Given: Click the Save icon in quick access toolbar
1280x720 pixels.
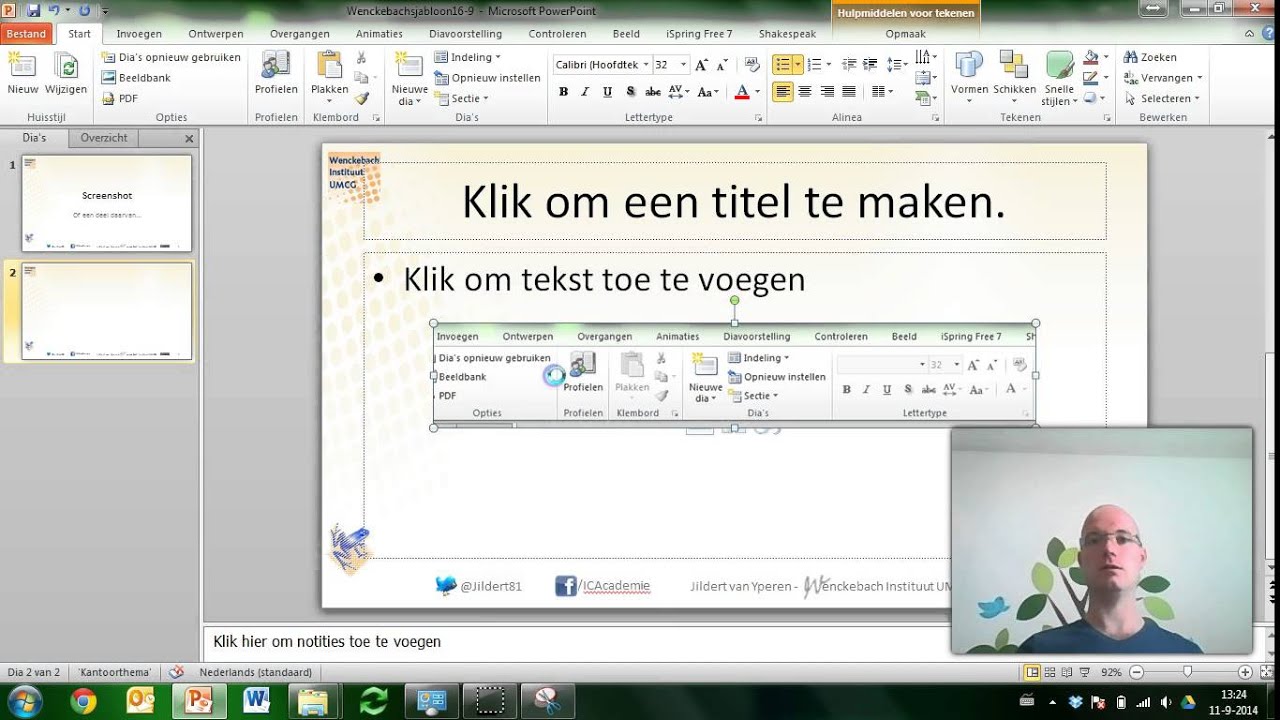Looking at the screenshot, I should tap(33, 10).
